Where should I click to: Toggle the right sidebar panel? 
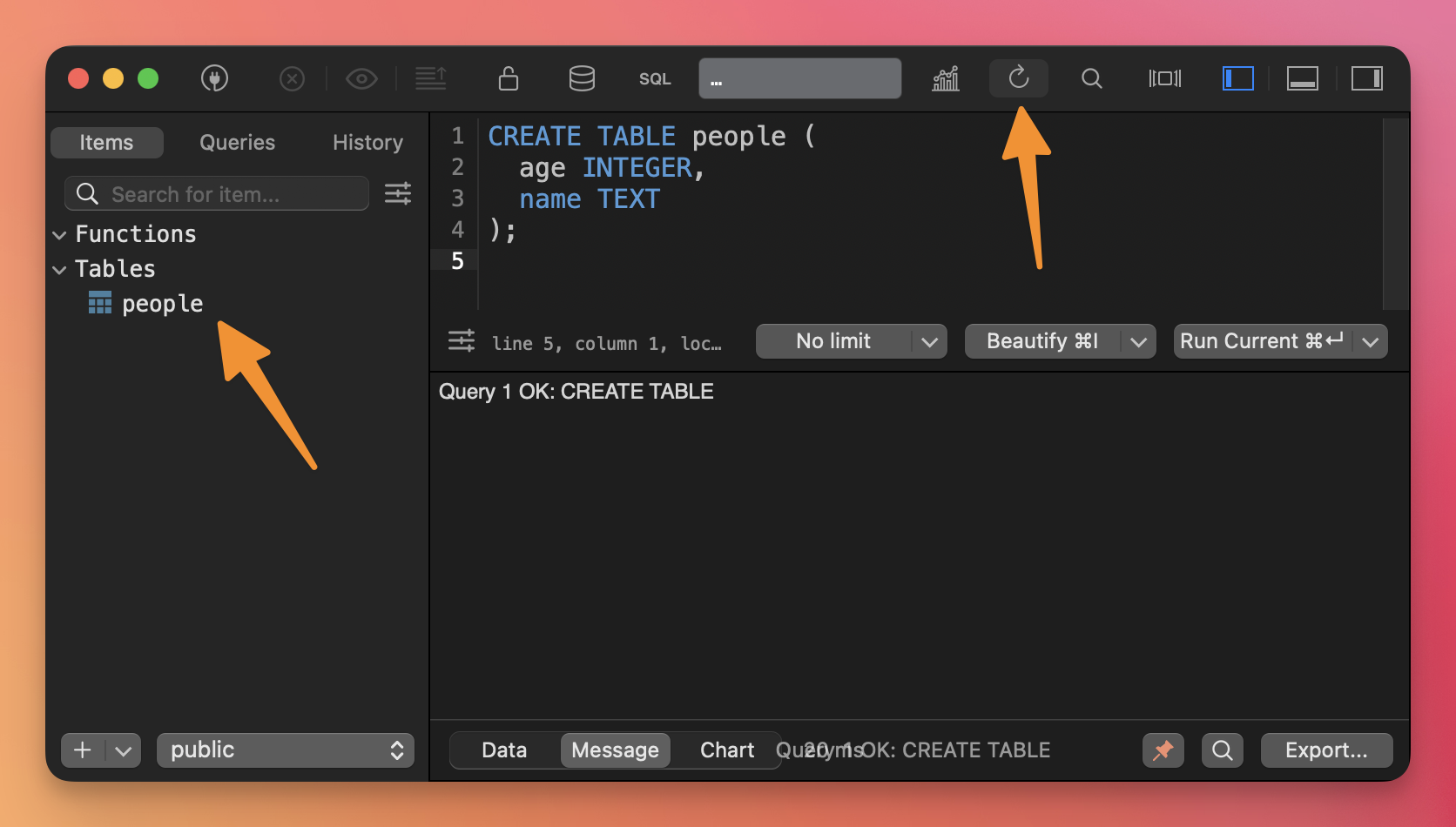[1366, 78]
